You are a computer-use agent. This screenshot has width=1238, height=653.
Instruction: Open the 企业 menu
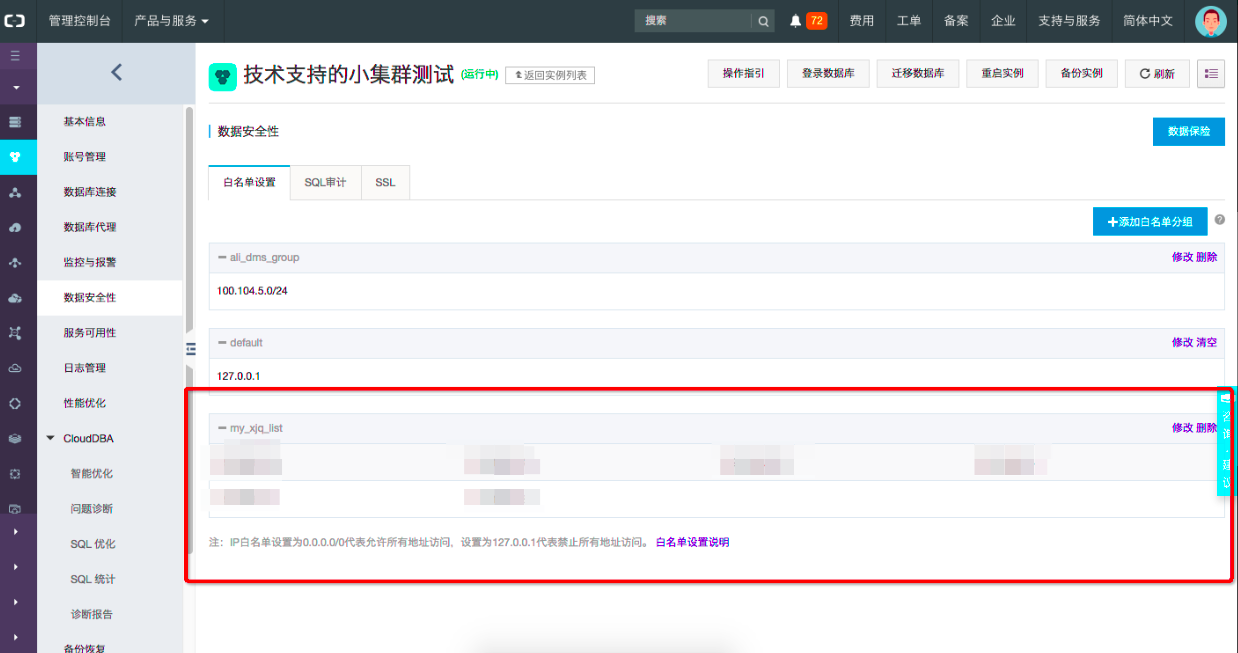pyautogui.click(x=1003, y=21)
